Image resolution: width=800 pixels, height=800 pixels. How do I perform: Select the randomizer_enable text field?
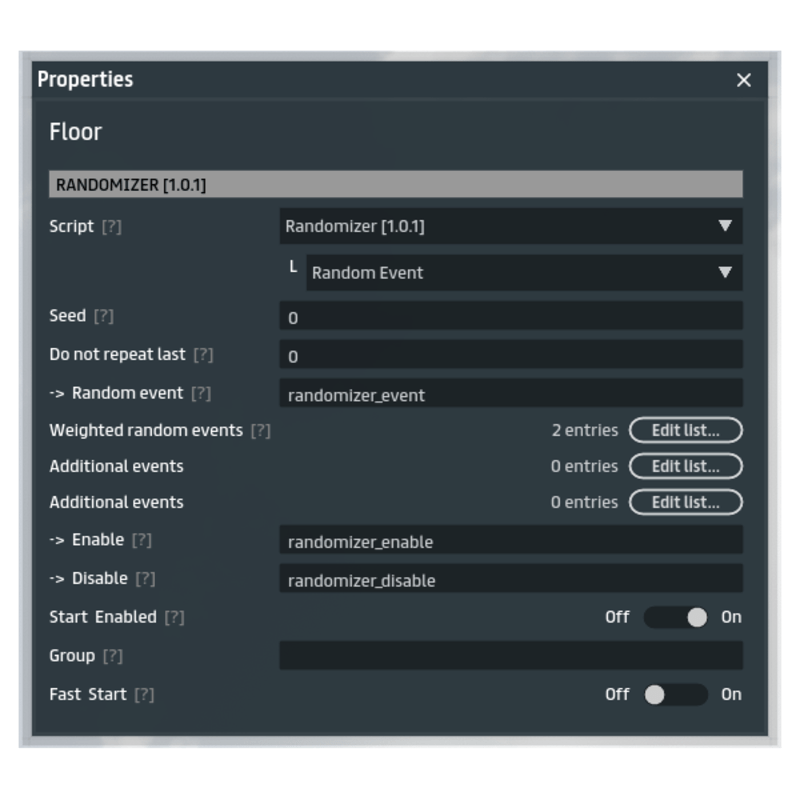[510, 541]
